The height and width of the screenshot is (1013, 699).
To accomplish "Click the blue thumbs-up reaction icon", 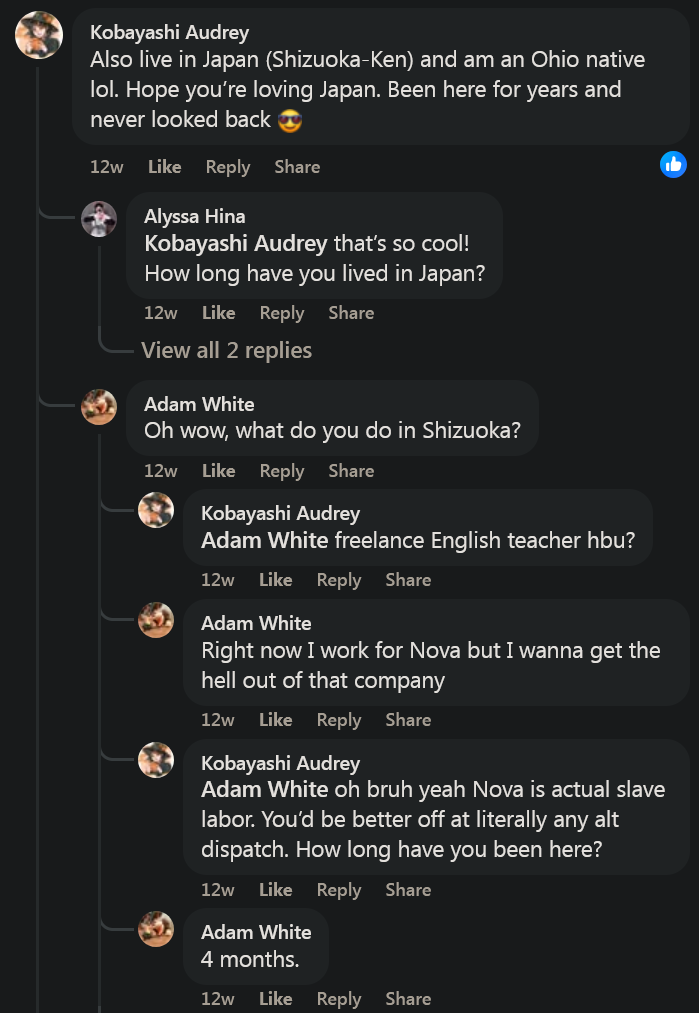I will tap(673, 165).
